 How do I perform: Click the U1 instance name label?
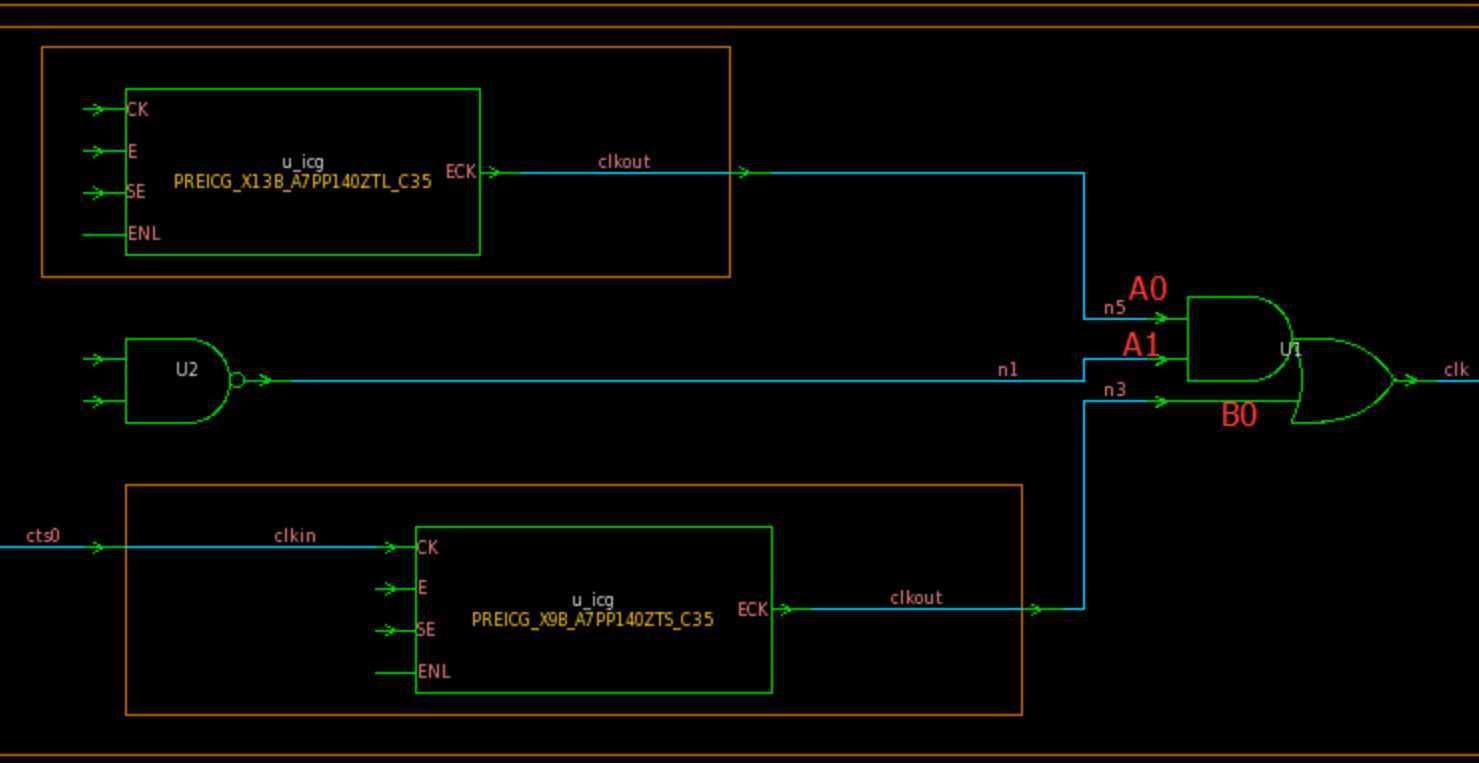(x=1291, y=350)
